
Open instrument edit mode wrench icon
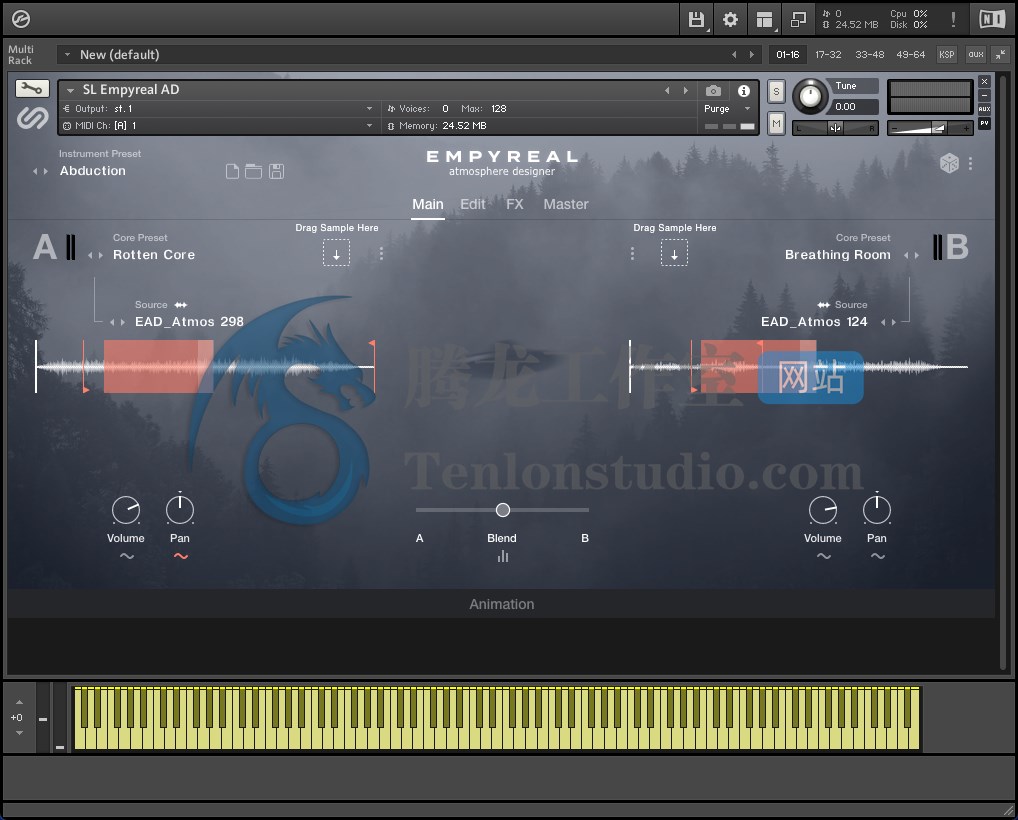(32, 88)
